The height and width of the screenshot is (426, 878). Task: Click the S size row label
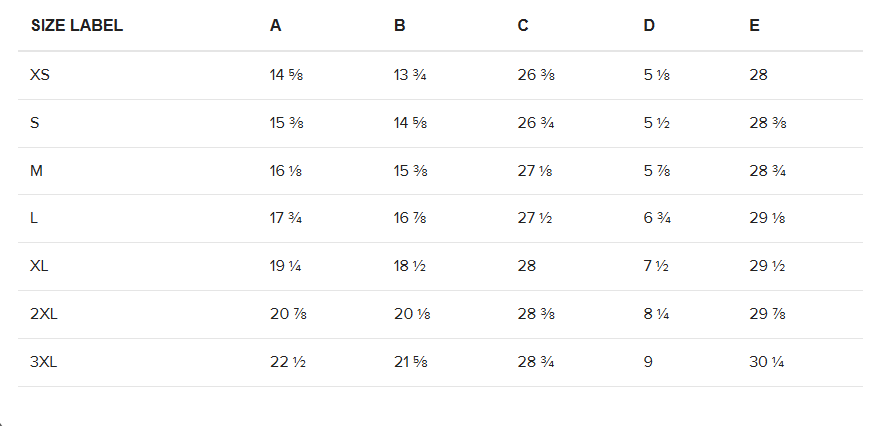click(35, 123)
